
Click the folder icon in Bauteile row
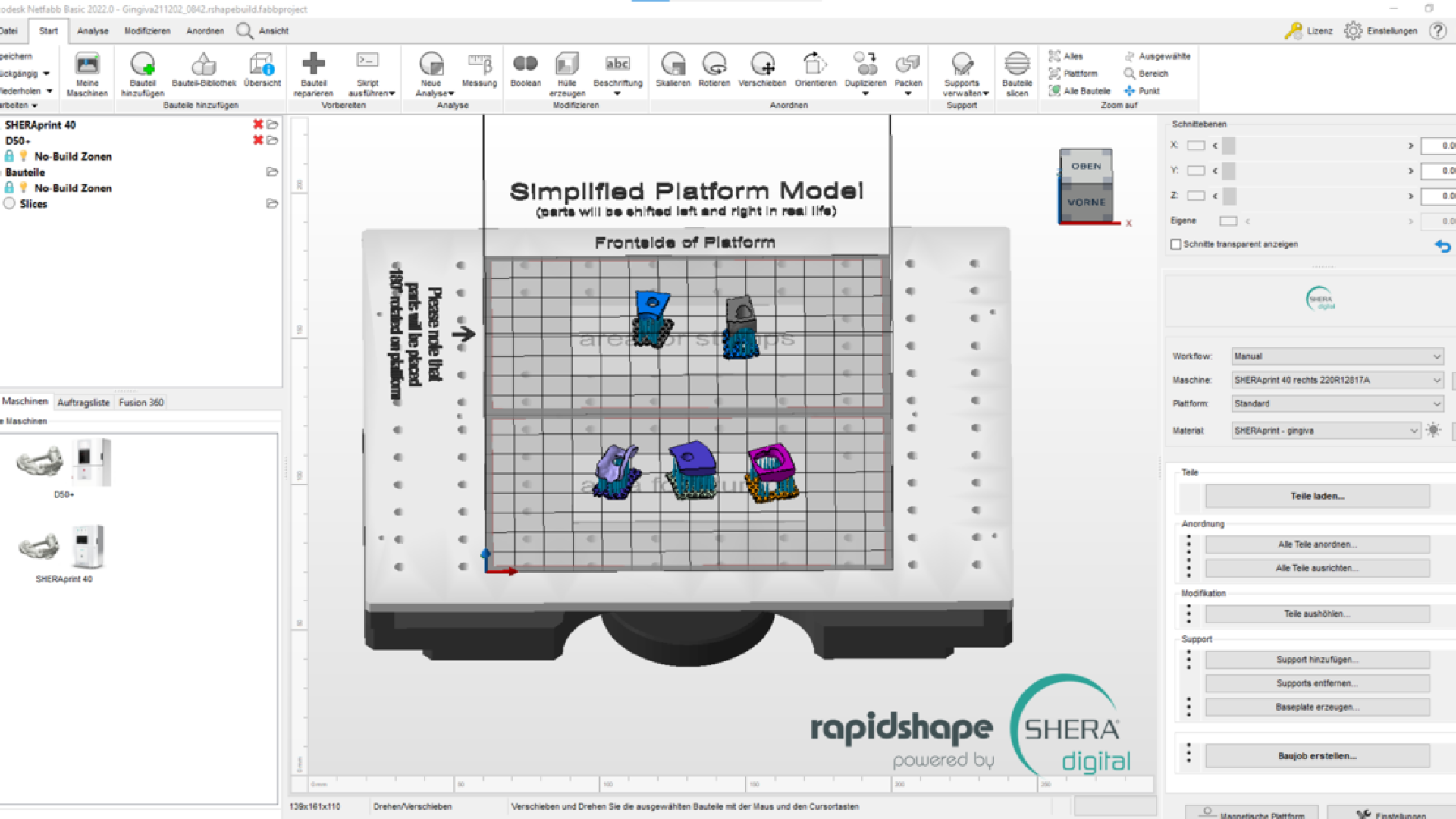(x=272, y=172)
